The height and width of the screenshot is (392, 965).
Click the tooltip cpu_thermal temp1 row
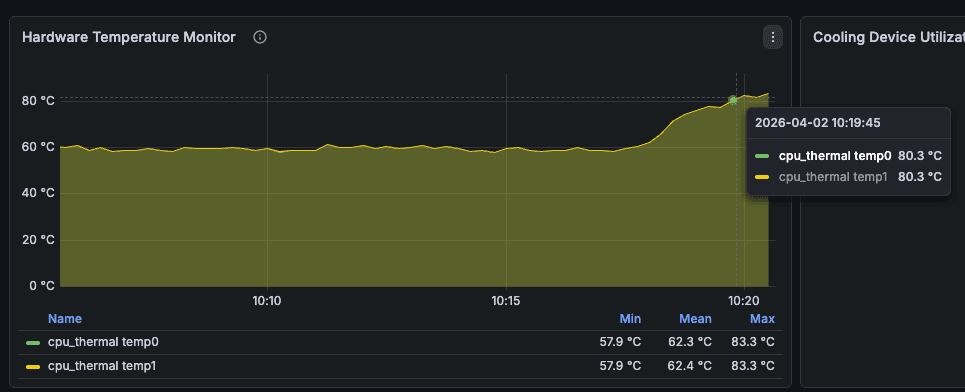point(848,177)
